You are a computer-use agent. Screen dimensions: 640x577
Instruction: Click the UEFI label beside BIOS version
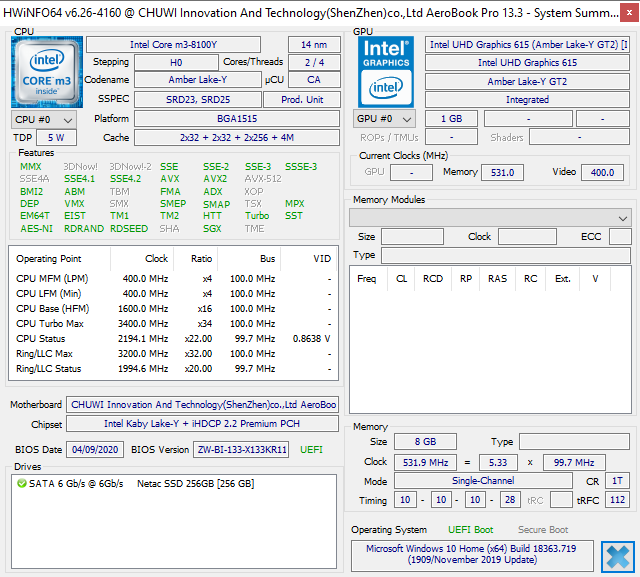tap(311, 450)
